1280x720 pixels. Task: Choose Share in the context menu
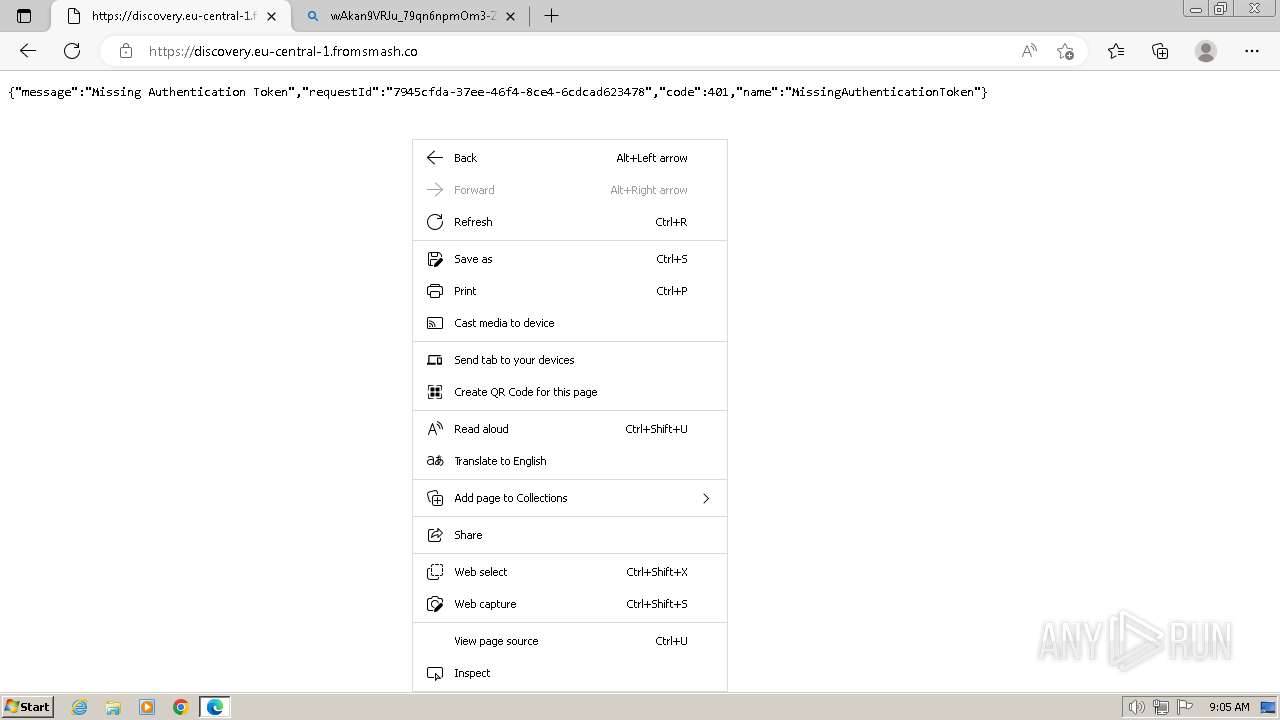pyautogui.click(x=570, y=535)
